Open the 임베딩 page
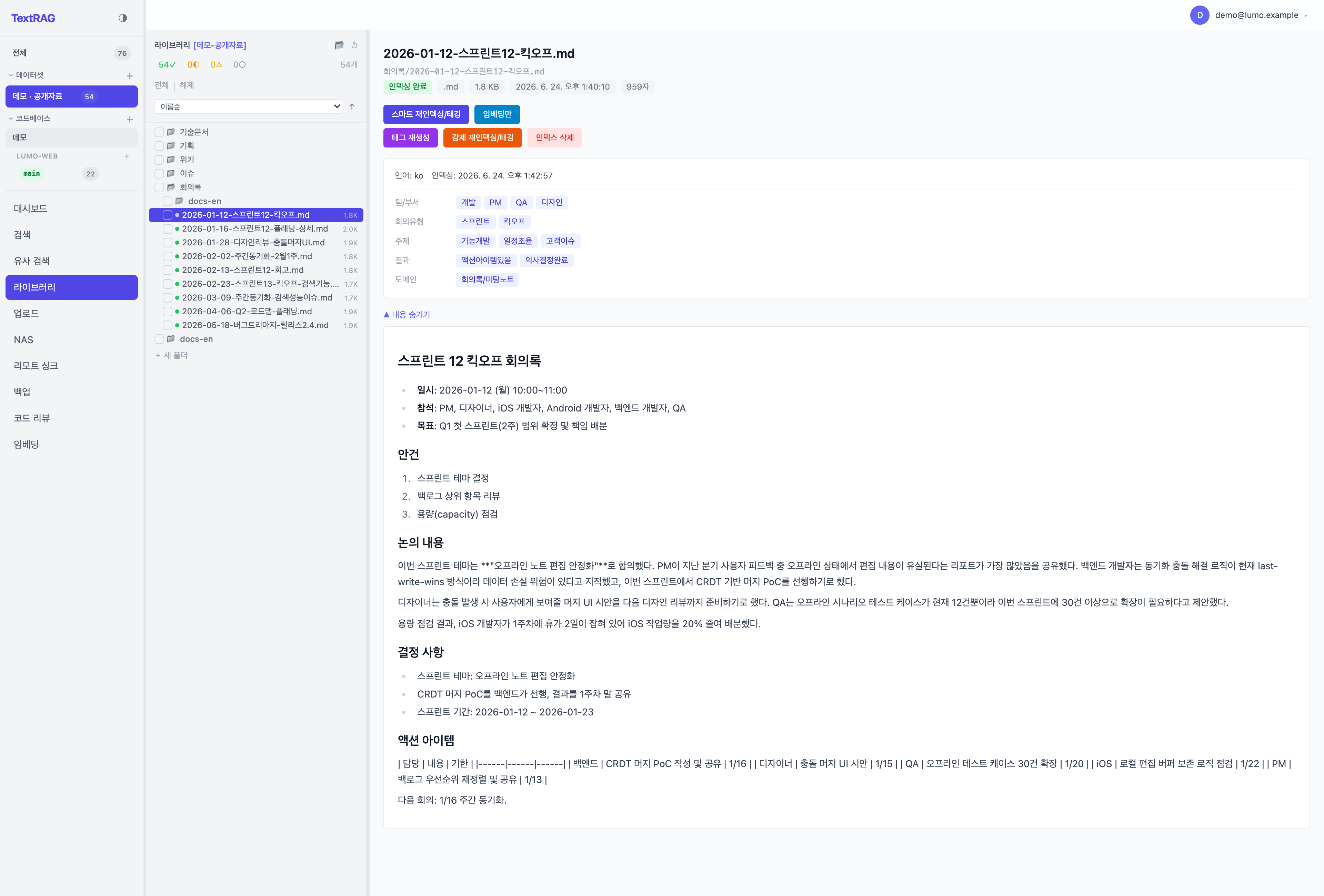The height and width of the screenshot is (896, 1324). [72, 444]
